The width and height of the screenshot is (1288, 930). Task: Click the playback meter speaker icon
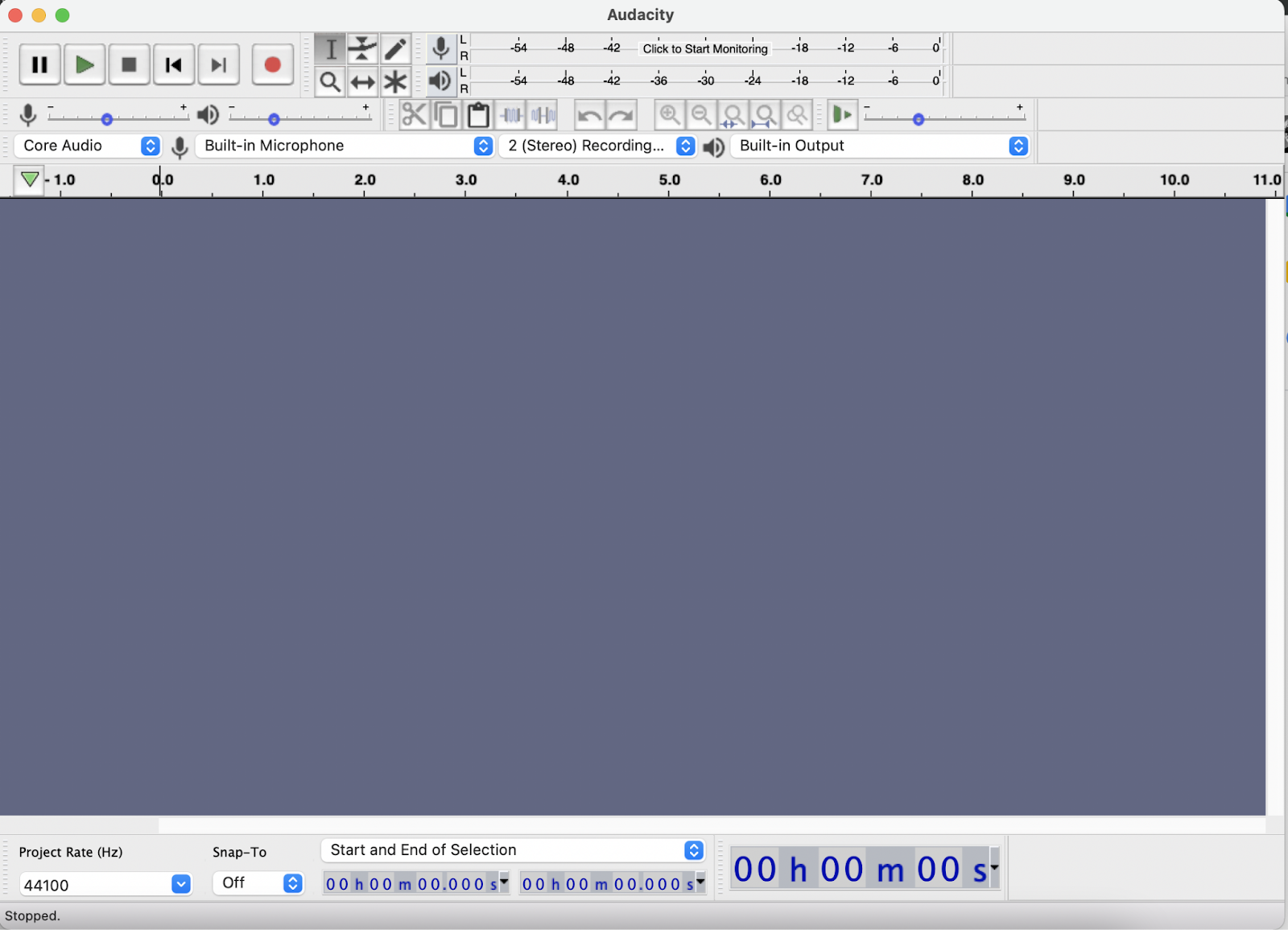tap(440, 81)
